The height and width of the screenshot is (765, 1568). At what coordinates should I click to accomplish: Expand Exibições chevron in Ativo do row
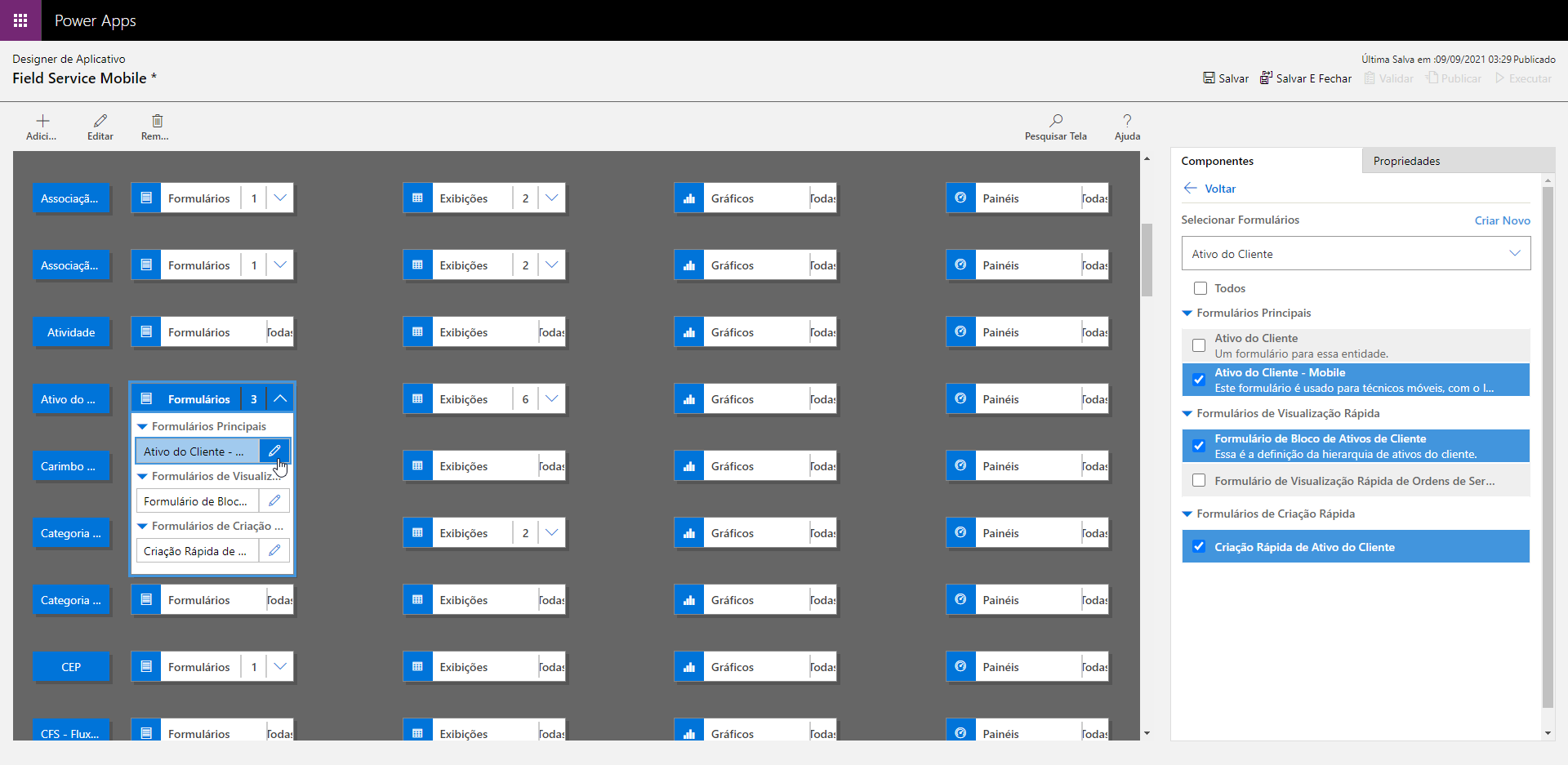pos(552,399)
